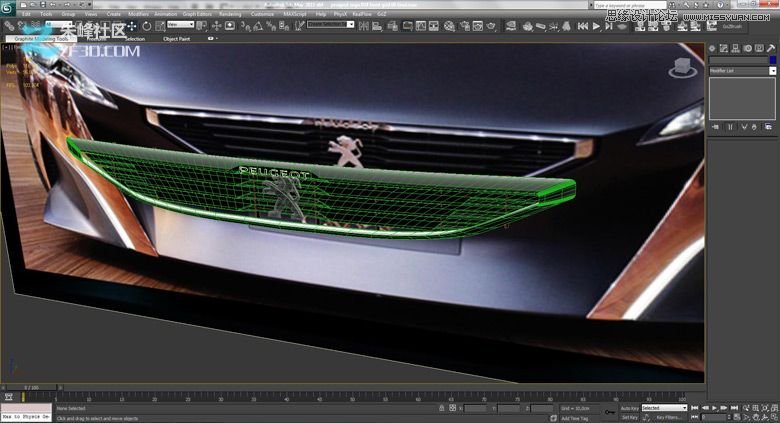
Task: Open the Display command panel tab
Action: [759, 48]
